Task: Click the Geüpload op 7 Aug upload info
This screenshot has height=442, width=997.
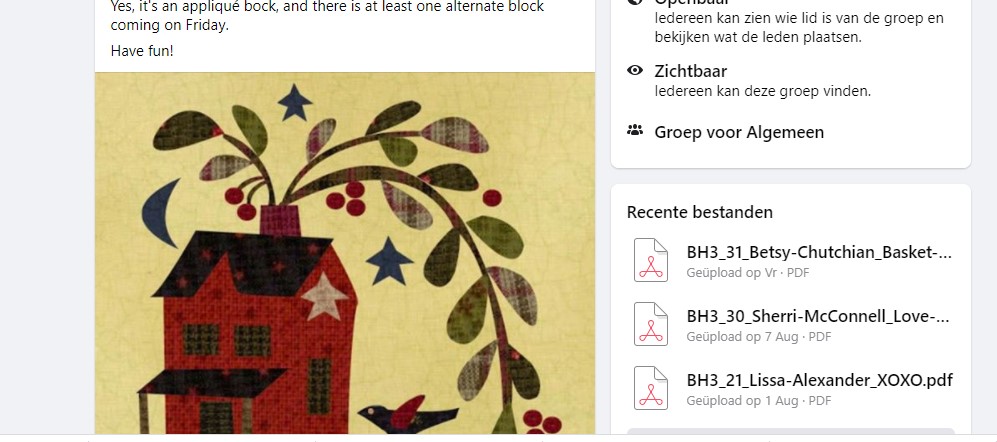Action: coord(759,336)
